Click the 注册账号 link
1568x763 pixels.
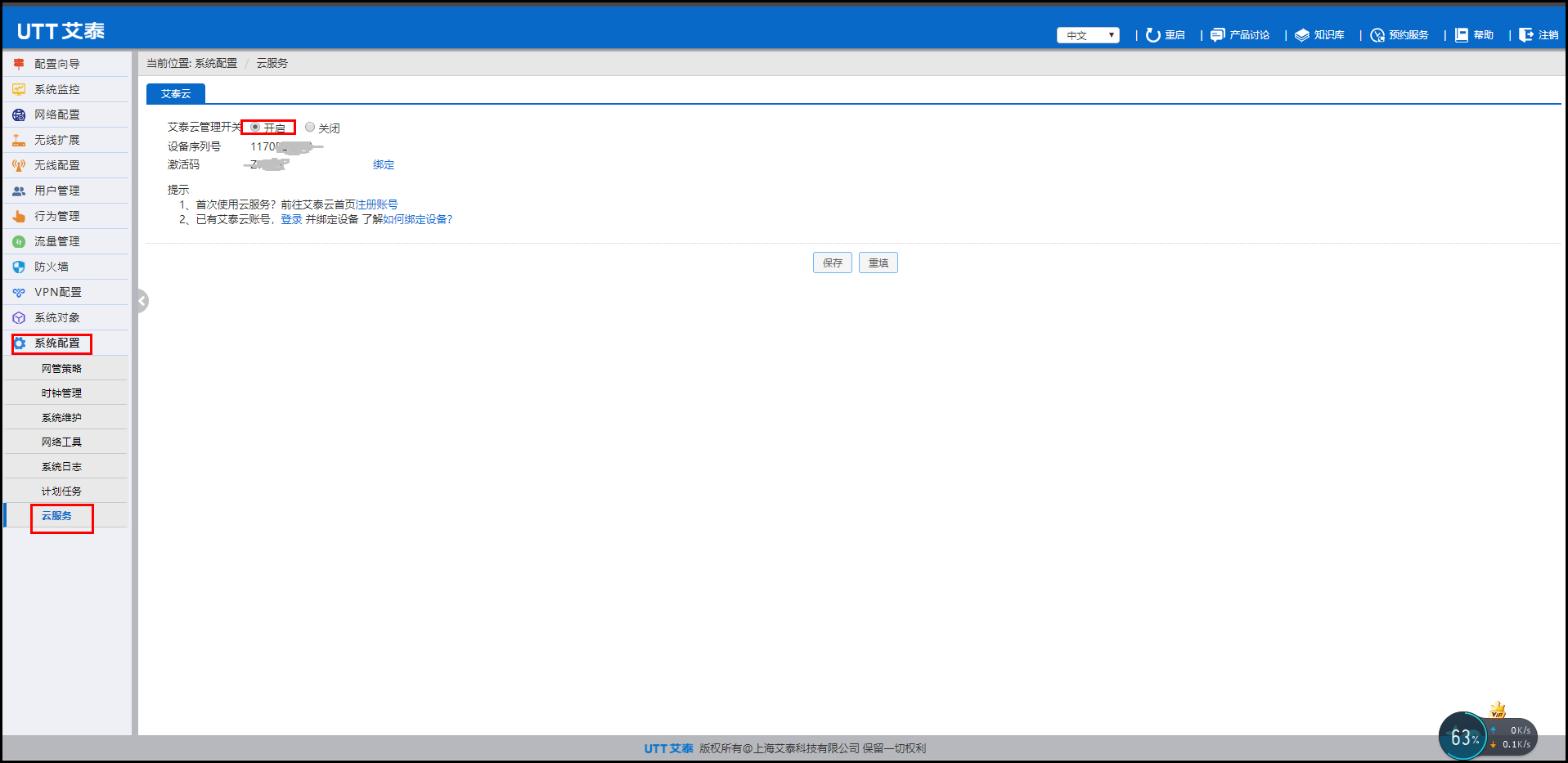[377, 204]
